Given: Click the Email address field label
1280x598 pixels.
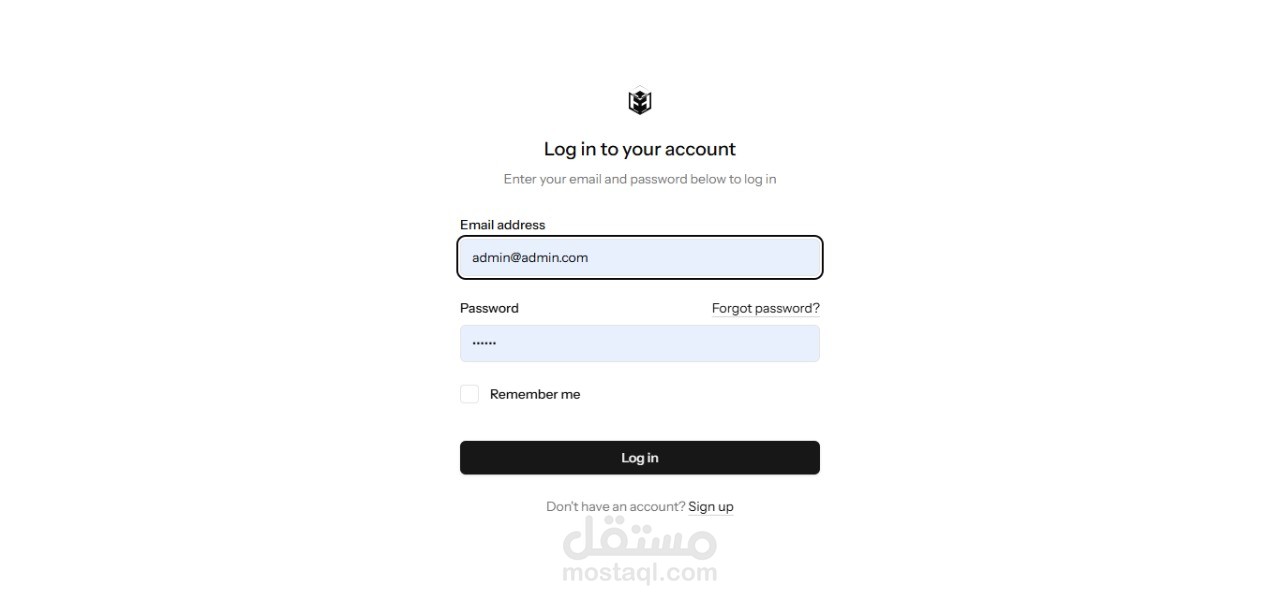Looking at the screenshot, I should pyautogui.click(x=503, y=225).
